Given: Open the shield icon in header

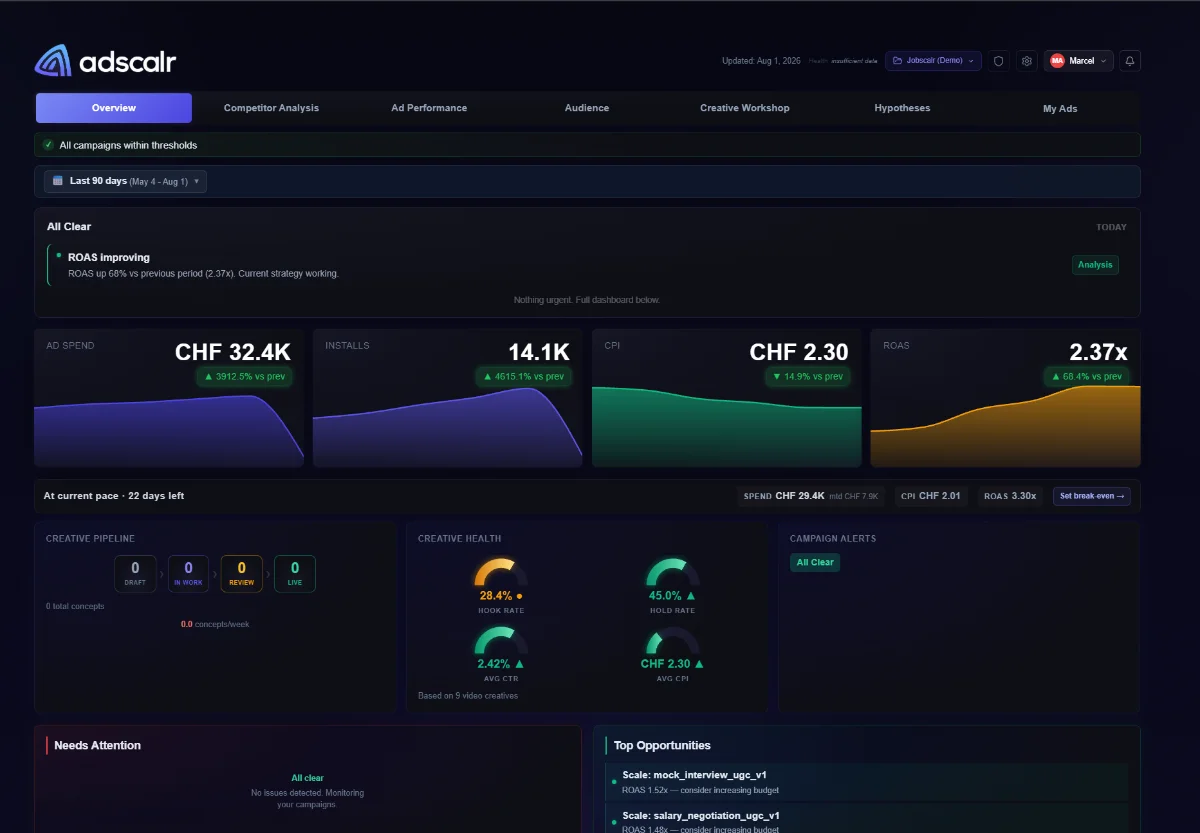Looking at the screenshot, I should (x=998, y=61).
